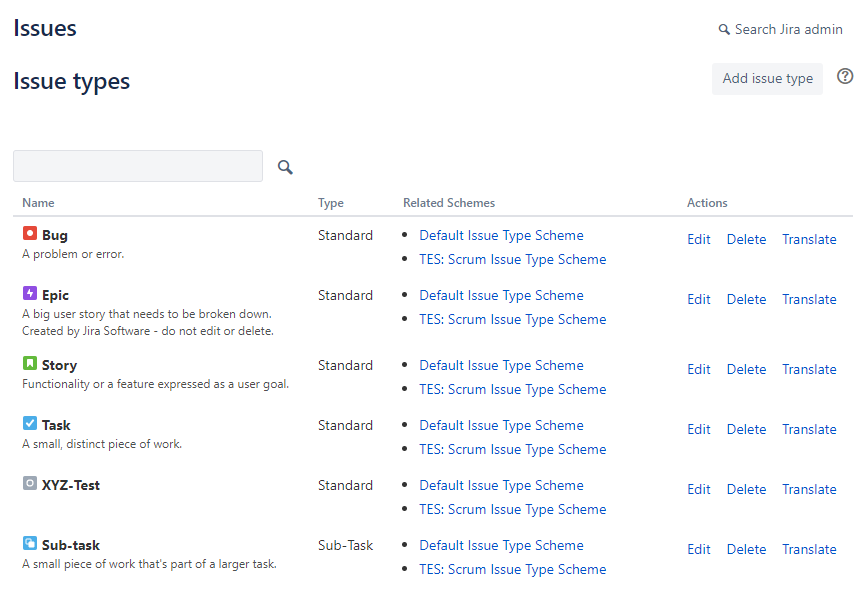Click 'A small, distinct piece of work.' description
This screenshot has height=604, width=858.
102,444
